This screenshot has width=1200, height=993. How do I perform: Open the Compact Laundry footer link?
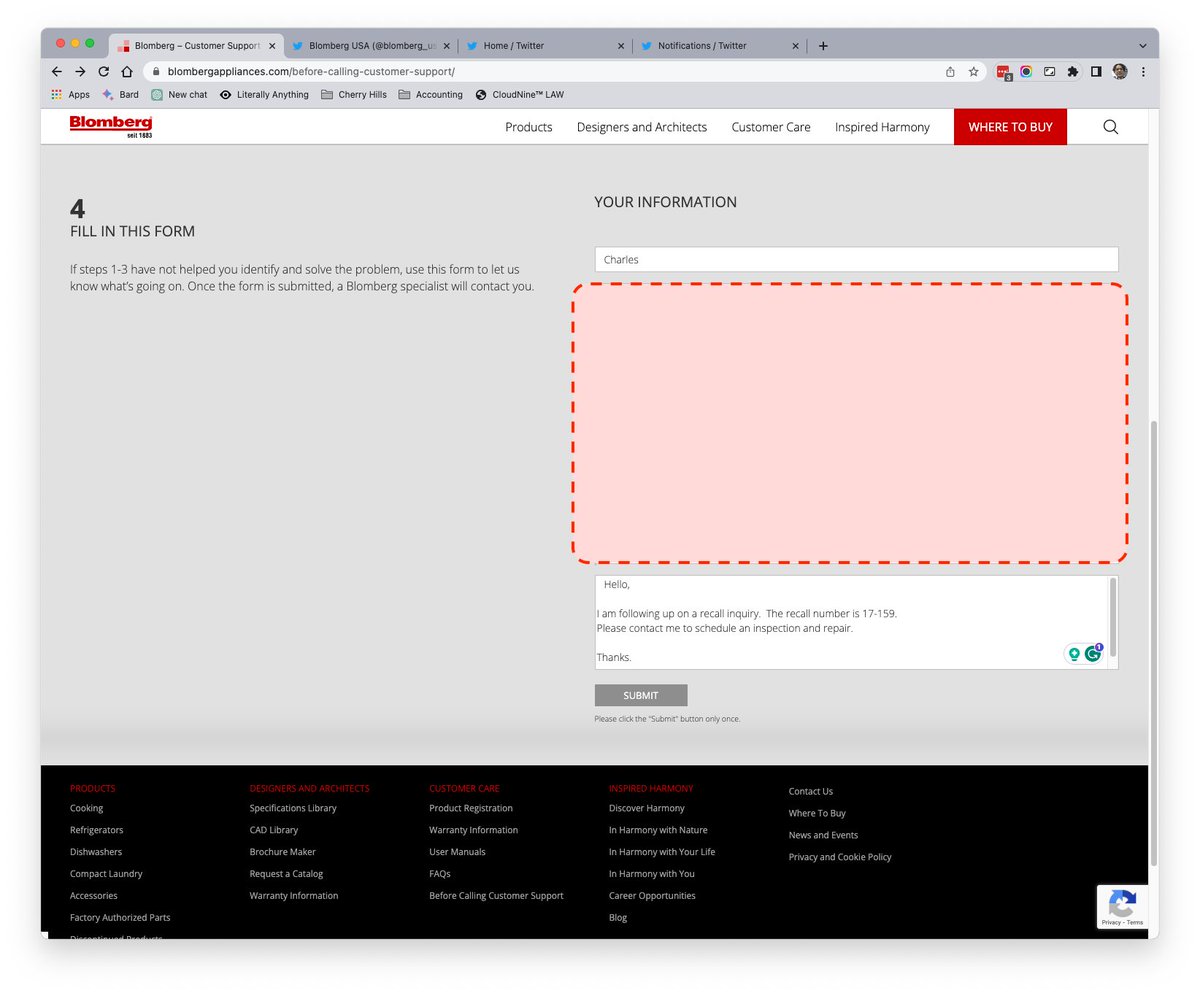click(106, 874)
